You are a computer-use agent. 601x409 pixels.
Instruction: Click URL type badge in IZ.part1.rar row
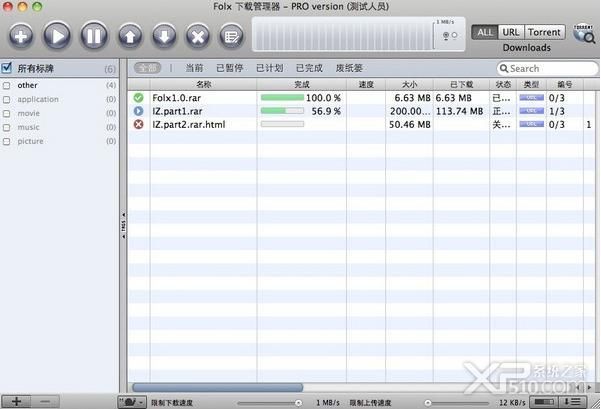point(531,111)
